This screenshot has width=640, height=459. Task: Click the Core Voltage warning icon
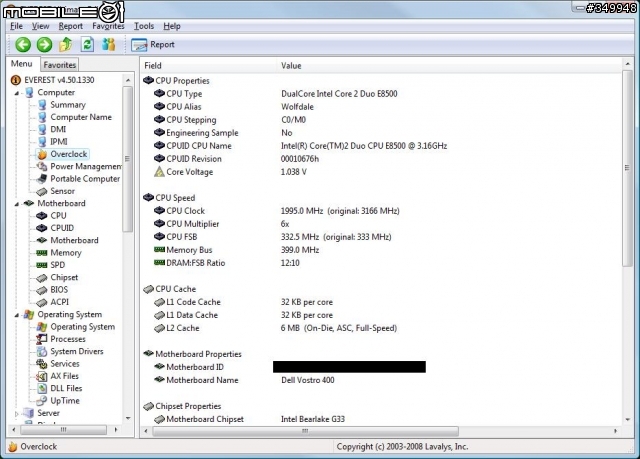pyautogui.click(x=159, y=172)
